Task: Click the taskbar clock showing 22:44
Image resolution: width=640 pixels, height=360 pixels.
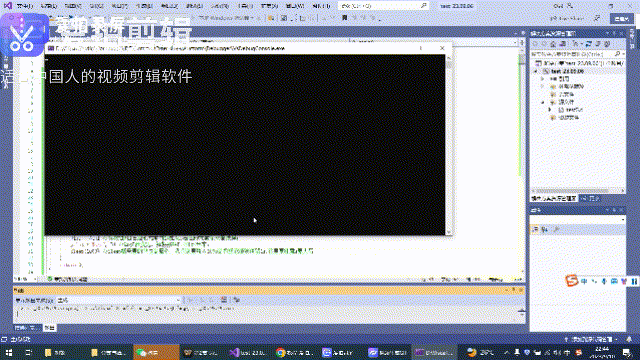Action: pyautogui.click(x=602, y=352)
